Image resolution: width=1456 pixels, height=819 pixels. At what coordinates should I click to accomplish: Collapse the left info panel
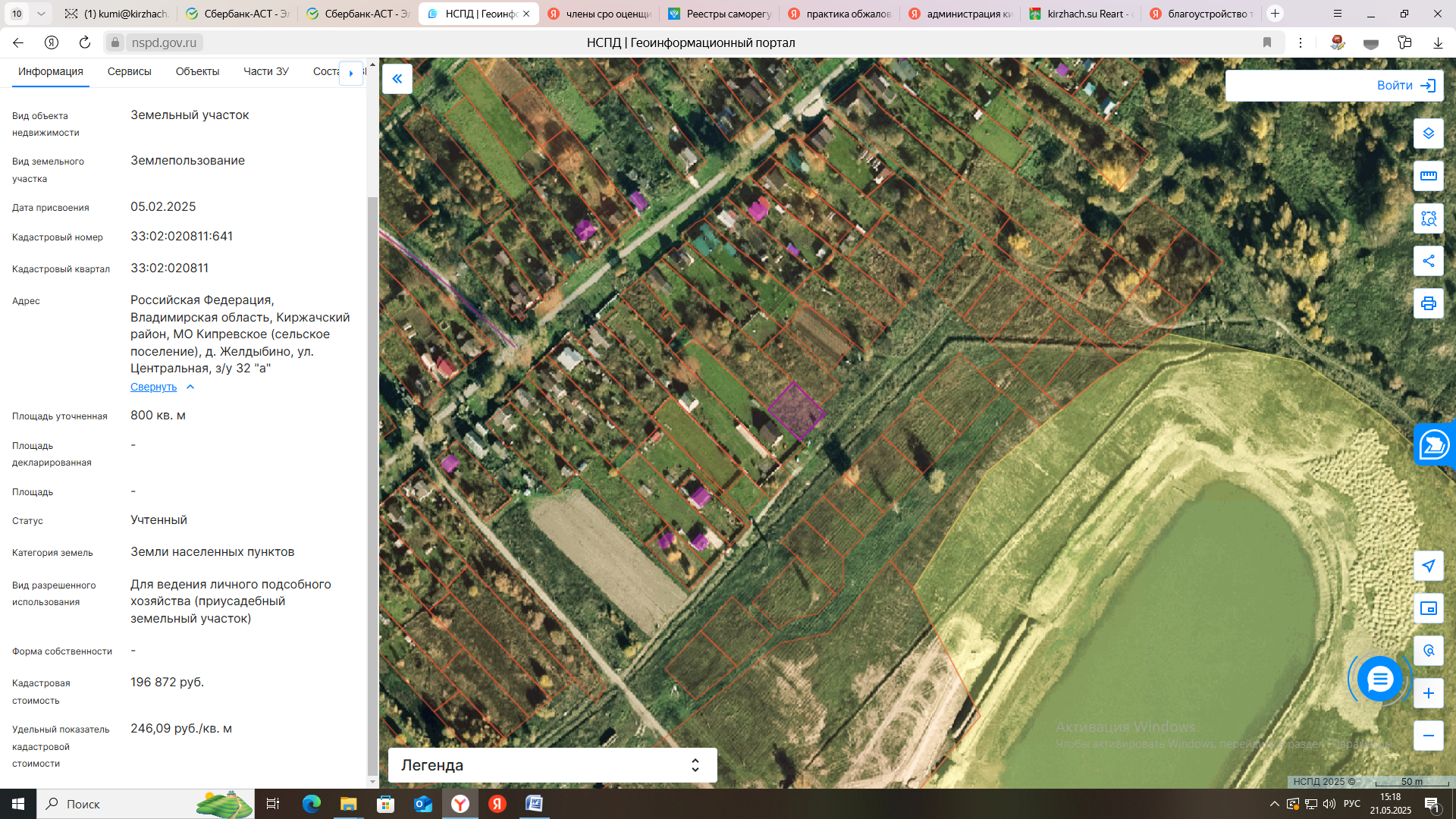(x=397, y=79)
